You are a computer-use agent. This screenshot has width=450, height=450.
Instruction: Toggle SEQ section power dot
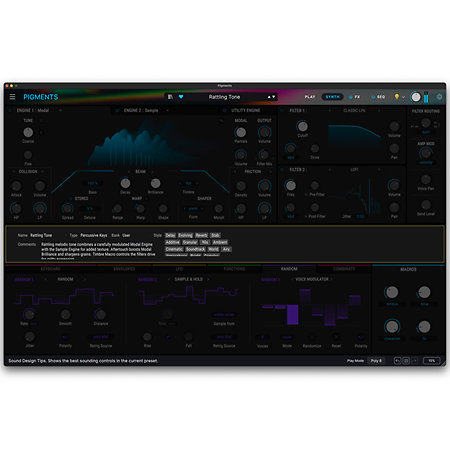click(x=373, y=97)
